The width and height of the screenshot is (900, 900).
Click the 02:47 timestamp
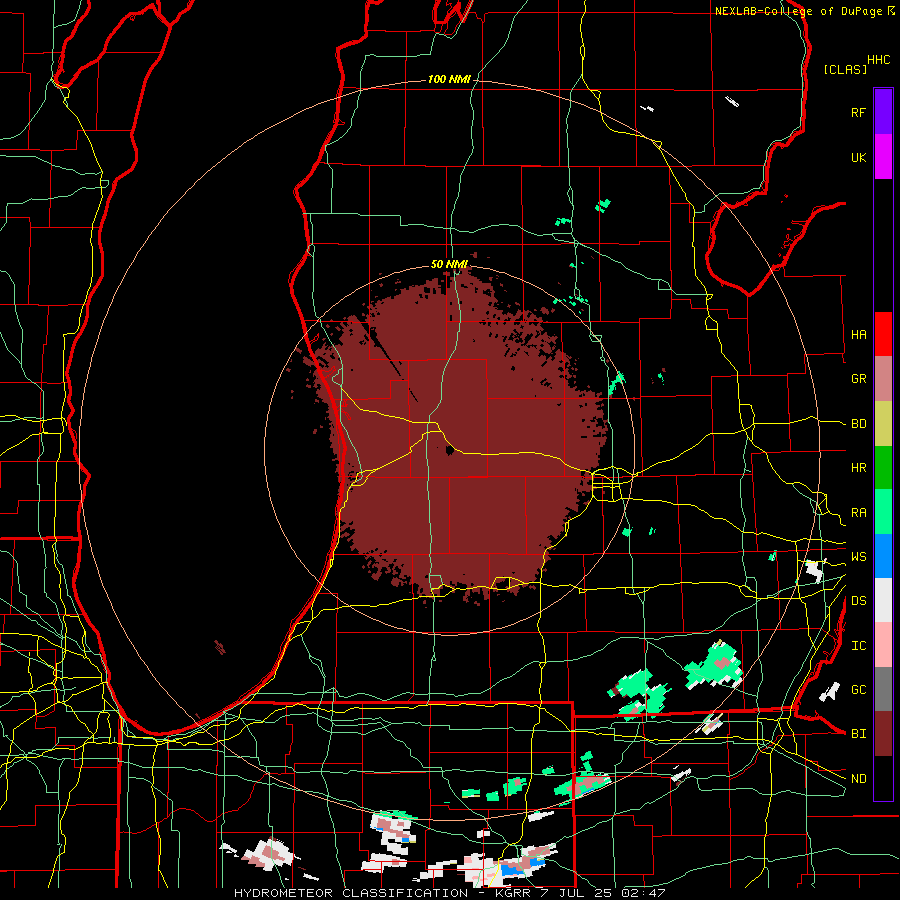coord(645,893)
